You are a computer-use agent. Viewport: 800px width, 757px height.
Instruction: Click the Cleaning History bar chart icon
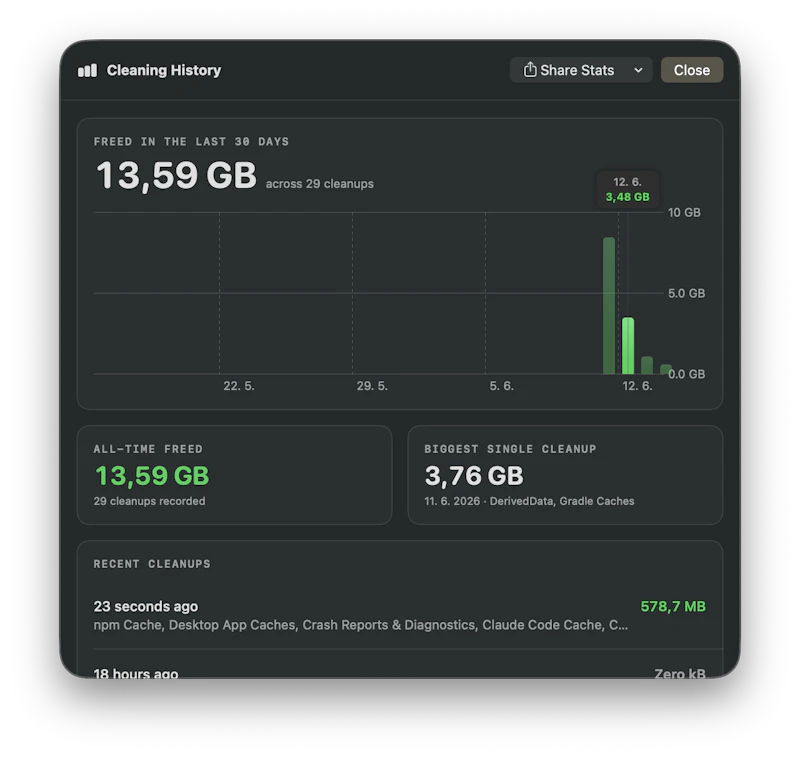tap(87, 70)
